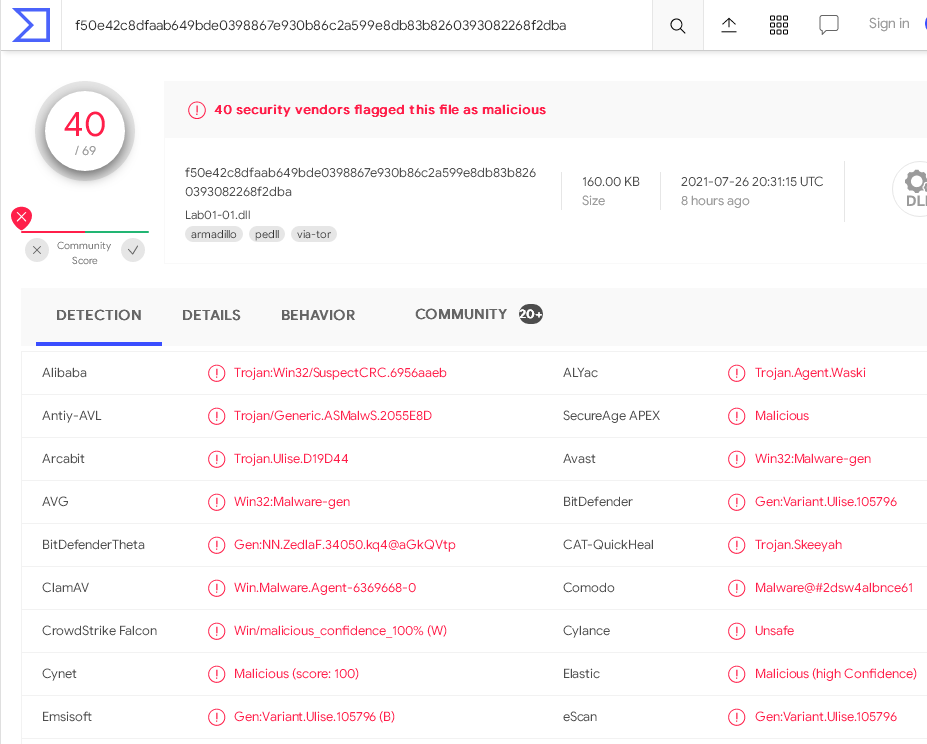
Task: Select Trojan.Ulise.D19D44 result
Action: pyautogui.click(x=291, y=458)
